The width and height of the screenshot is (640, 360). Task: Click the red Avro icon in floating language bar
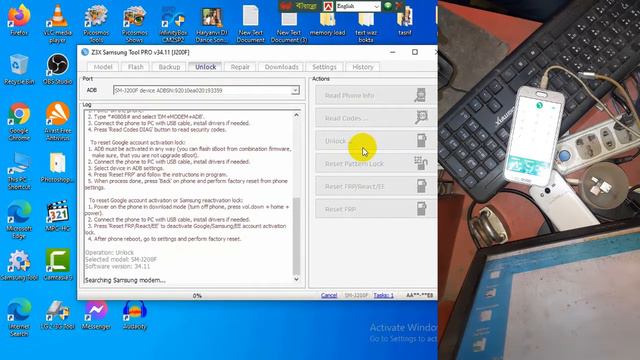[328, 6]
